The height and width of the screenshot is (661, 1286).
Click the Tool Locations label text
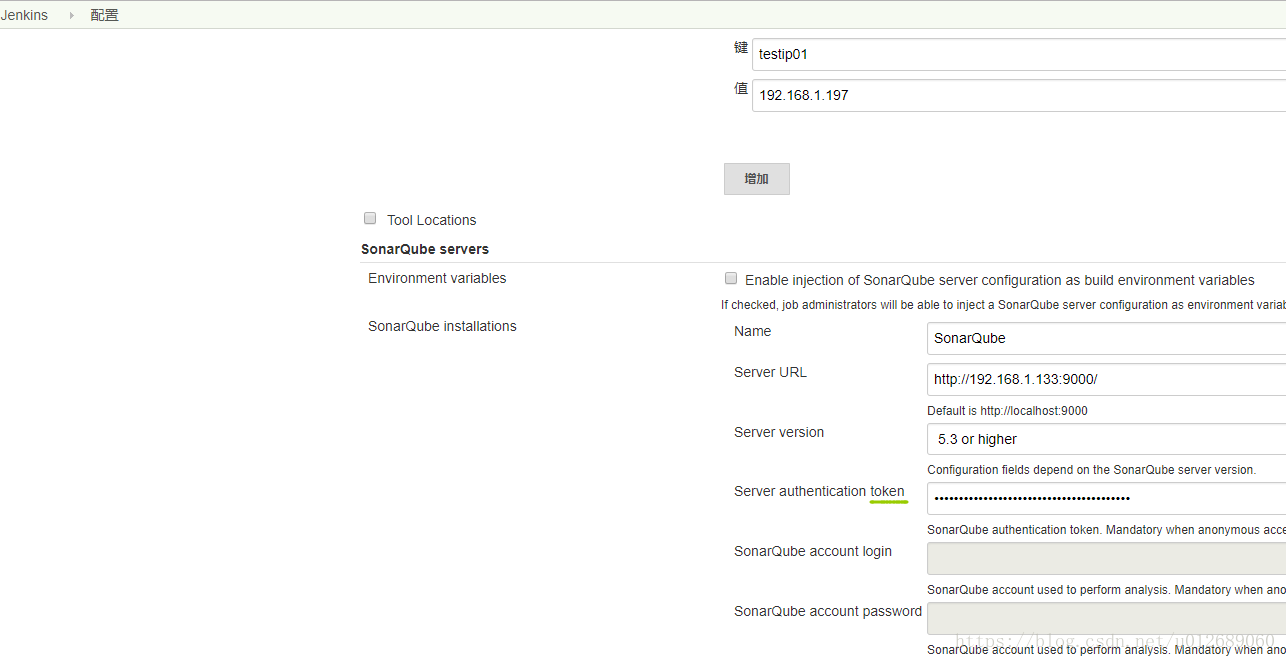pyautogui.click(x=432, y=220)
